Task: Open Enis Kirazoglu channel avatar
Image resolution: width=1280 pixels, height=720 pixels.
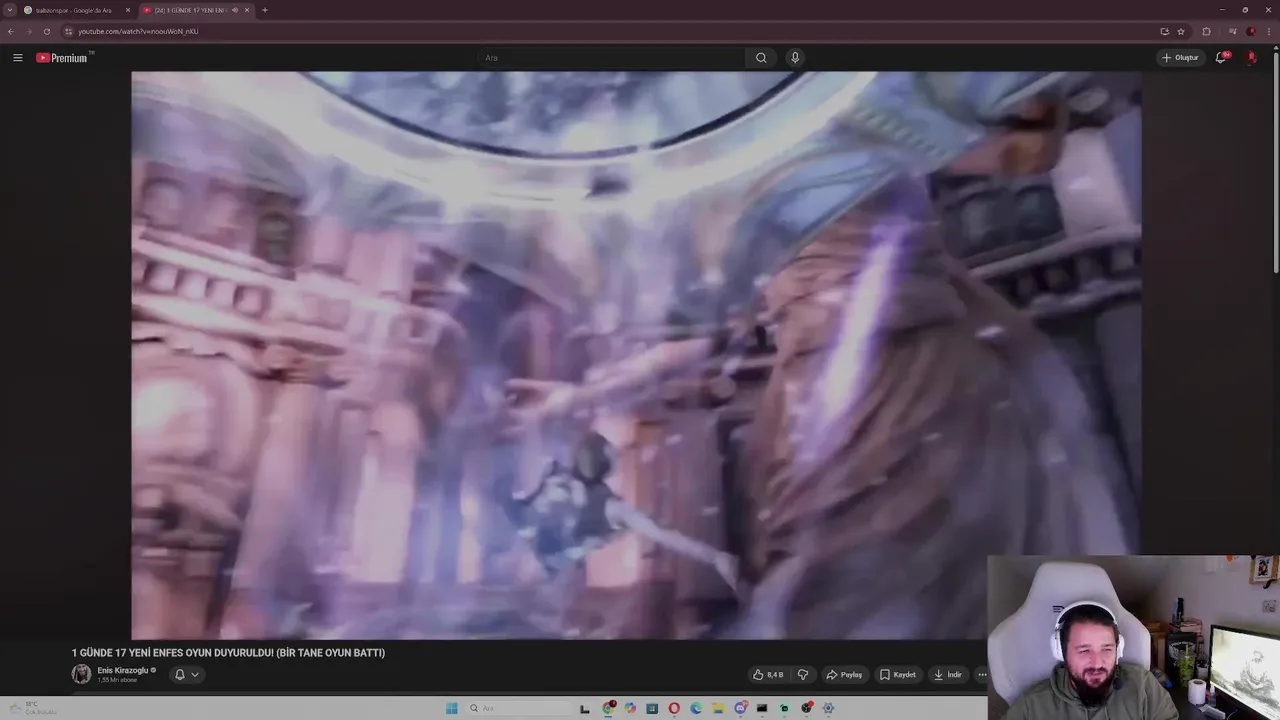Action: pos(81,674)
